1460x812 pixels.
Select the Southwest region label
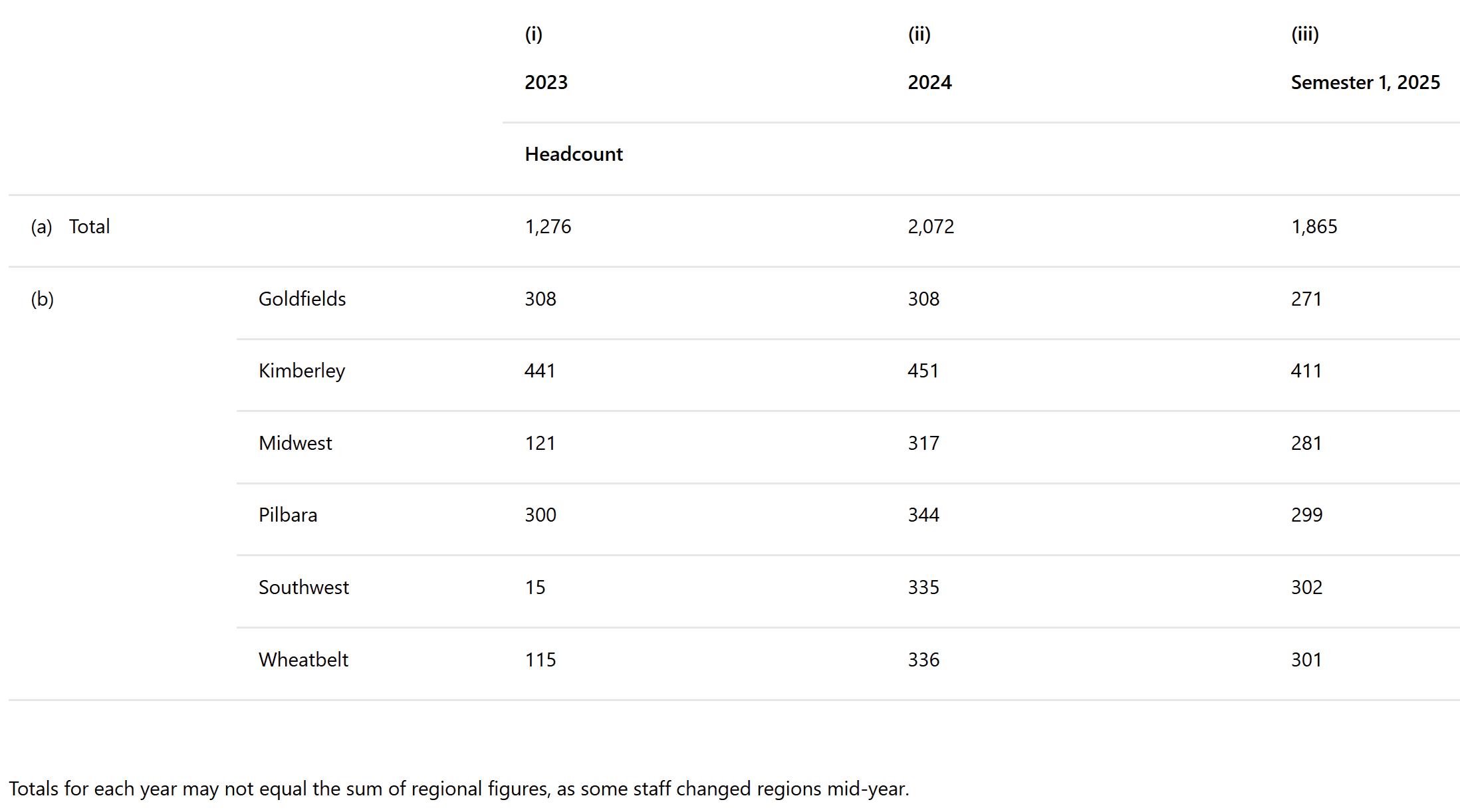303,587
